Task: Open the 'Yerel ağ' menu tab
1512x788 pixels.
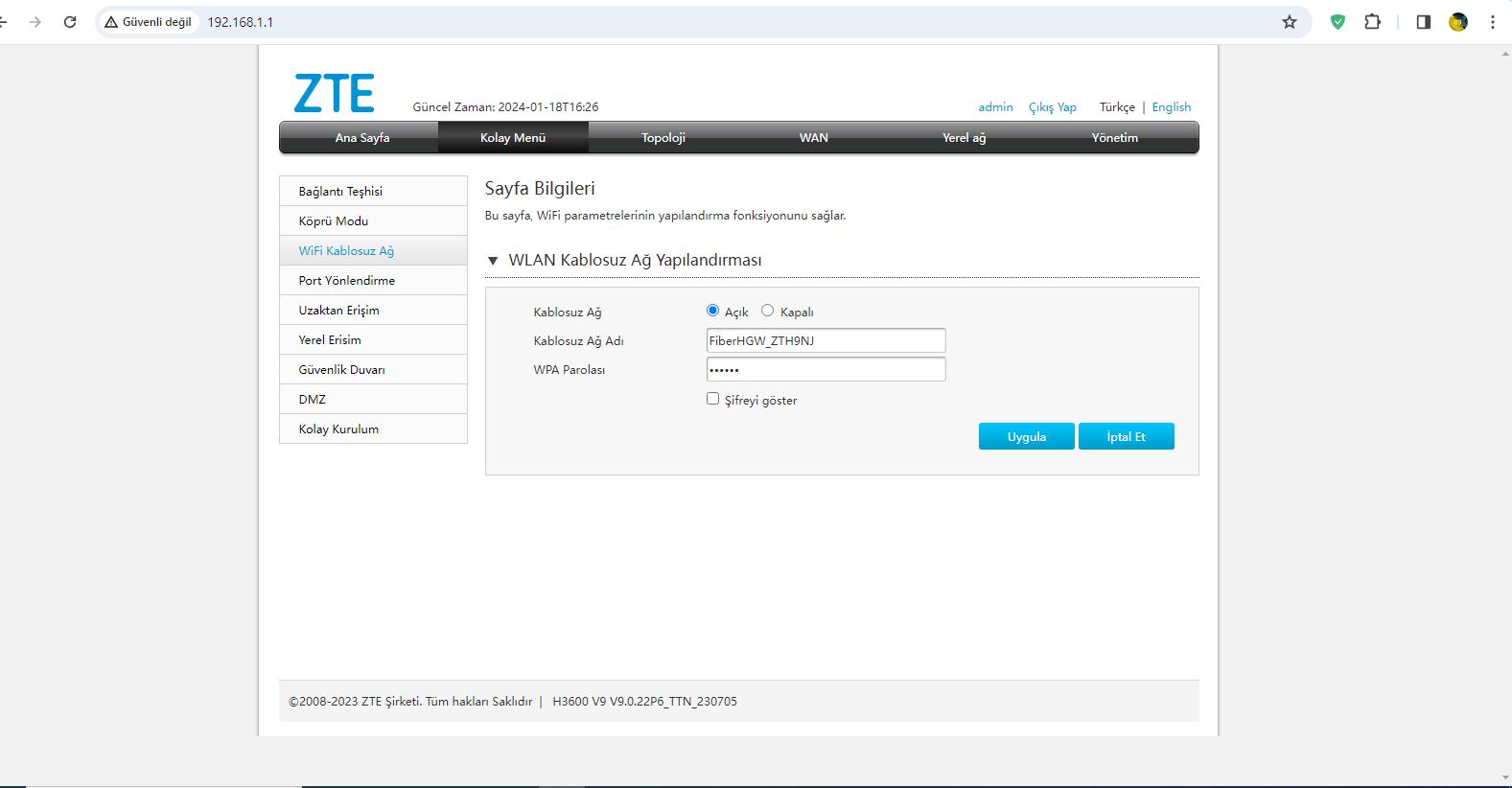Action: pos(964,138)
